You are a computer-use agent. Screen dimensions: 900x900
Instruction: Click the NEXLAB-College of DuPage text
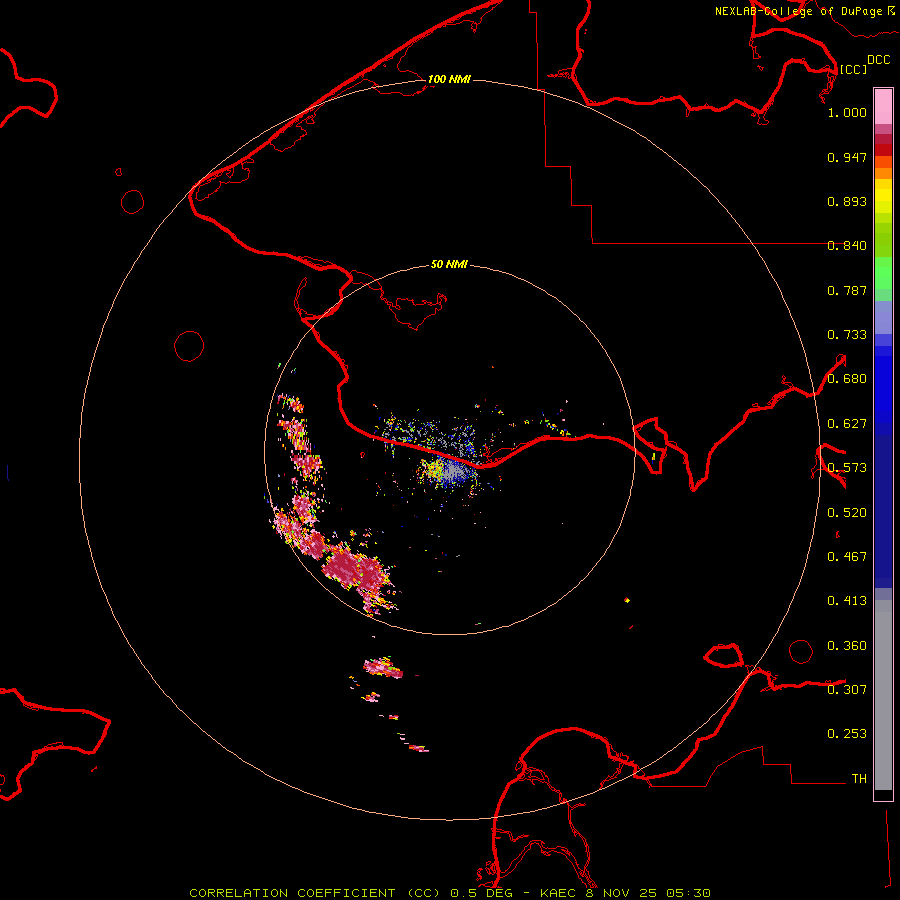pos(799,11)
